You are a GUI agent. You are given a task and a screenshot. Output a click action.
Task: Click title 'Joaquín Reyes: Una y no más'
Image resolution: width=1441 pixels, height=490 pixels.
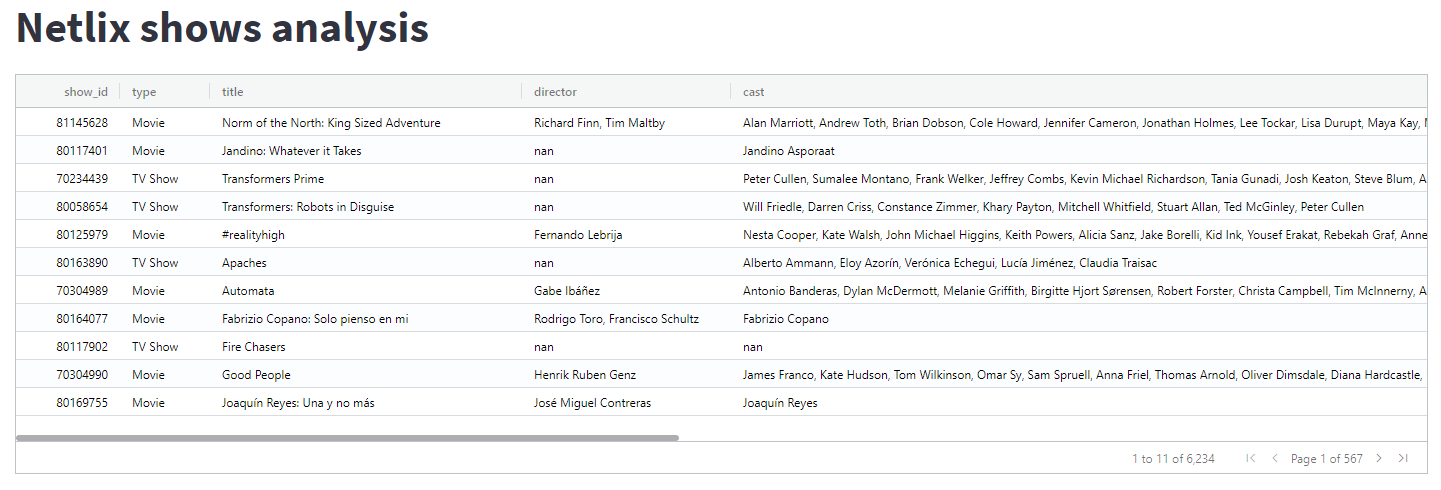[x=298, y=403]
